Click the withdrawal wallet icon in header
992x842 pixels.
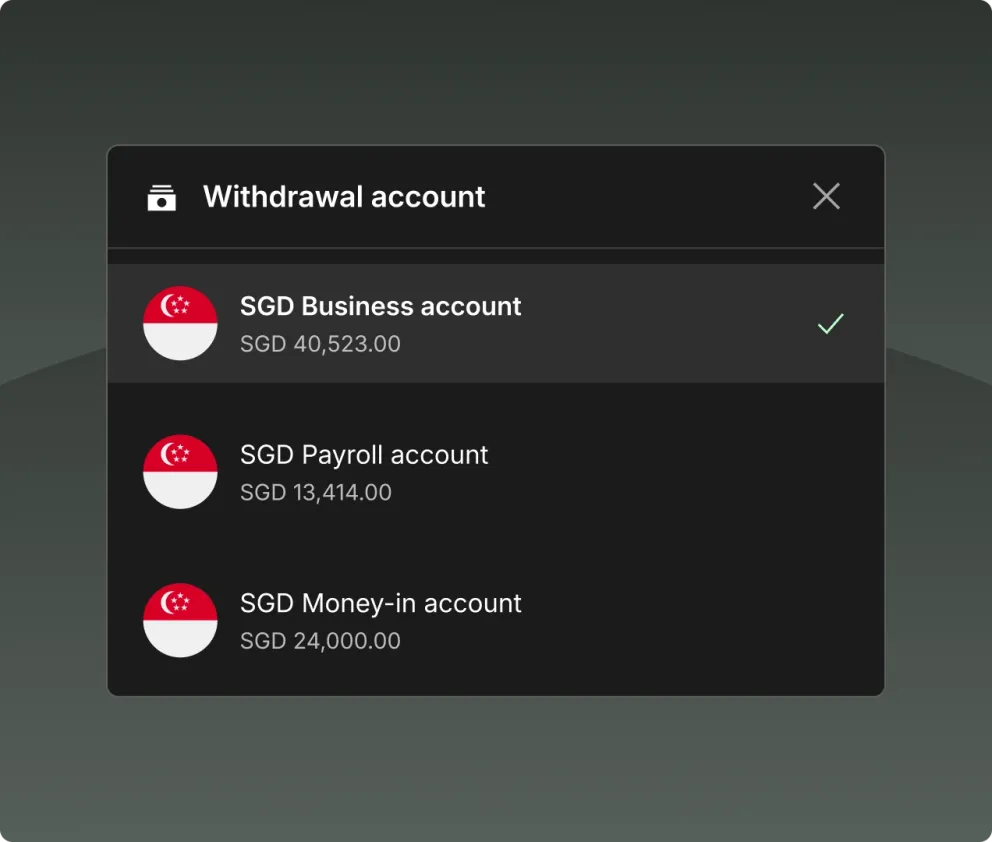tap(162, 197)
